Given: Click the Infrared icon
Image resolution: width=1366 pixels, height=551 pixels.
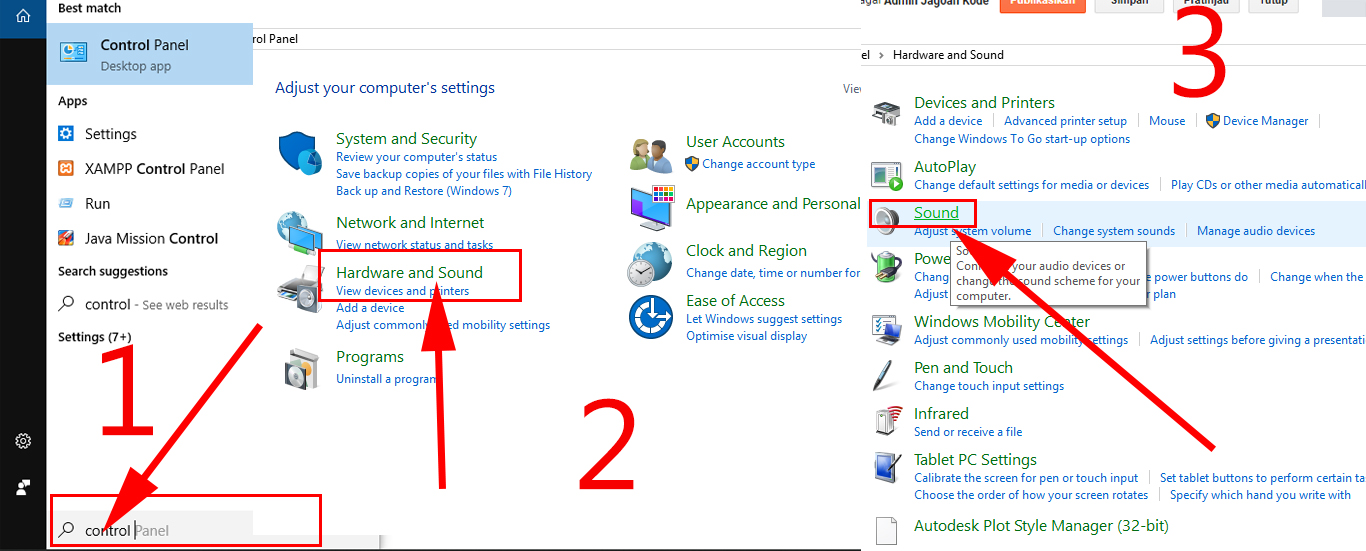Looking at the screenshot, I should [887, 421].
